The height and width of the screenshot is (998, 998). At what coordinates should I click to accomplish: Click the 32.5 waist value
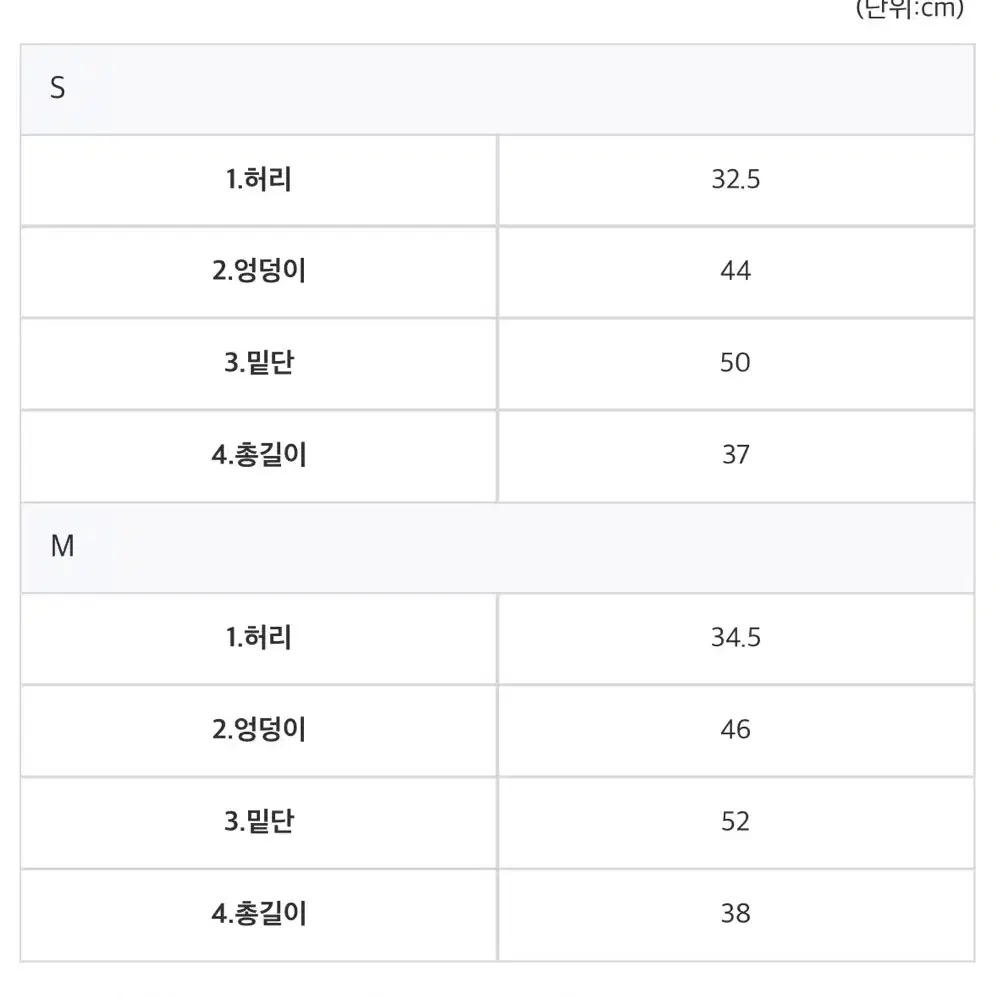736,179
